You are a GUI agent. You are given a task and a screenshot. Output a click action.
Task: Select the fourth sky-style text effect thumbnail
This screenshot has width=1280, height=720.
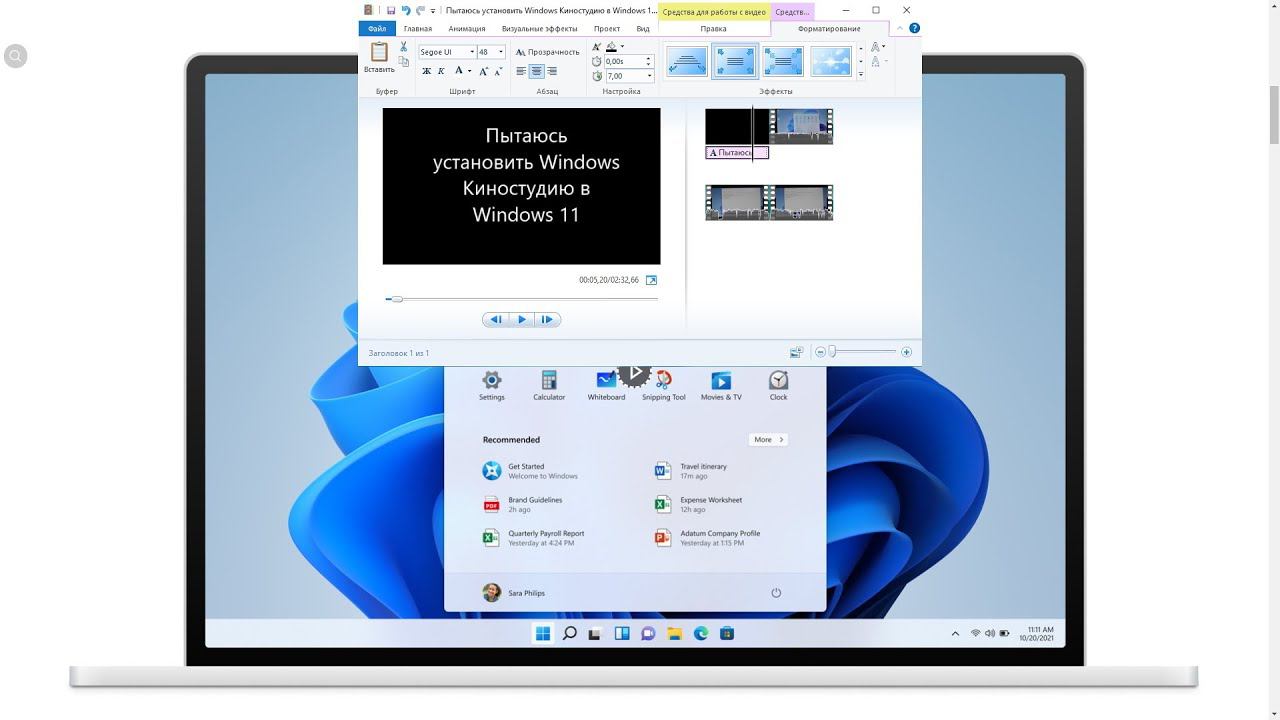(x=831, y=62)
